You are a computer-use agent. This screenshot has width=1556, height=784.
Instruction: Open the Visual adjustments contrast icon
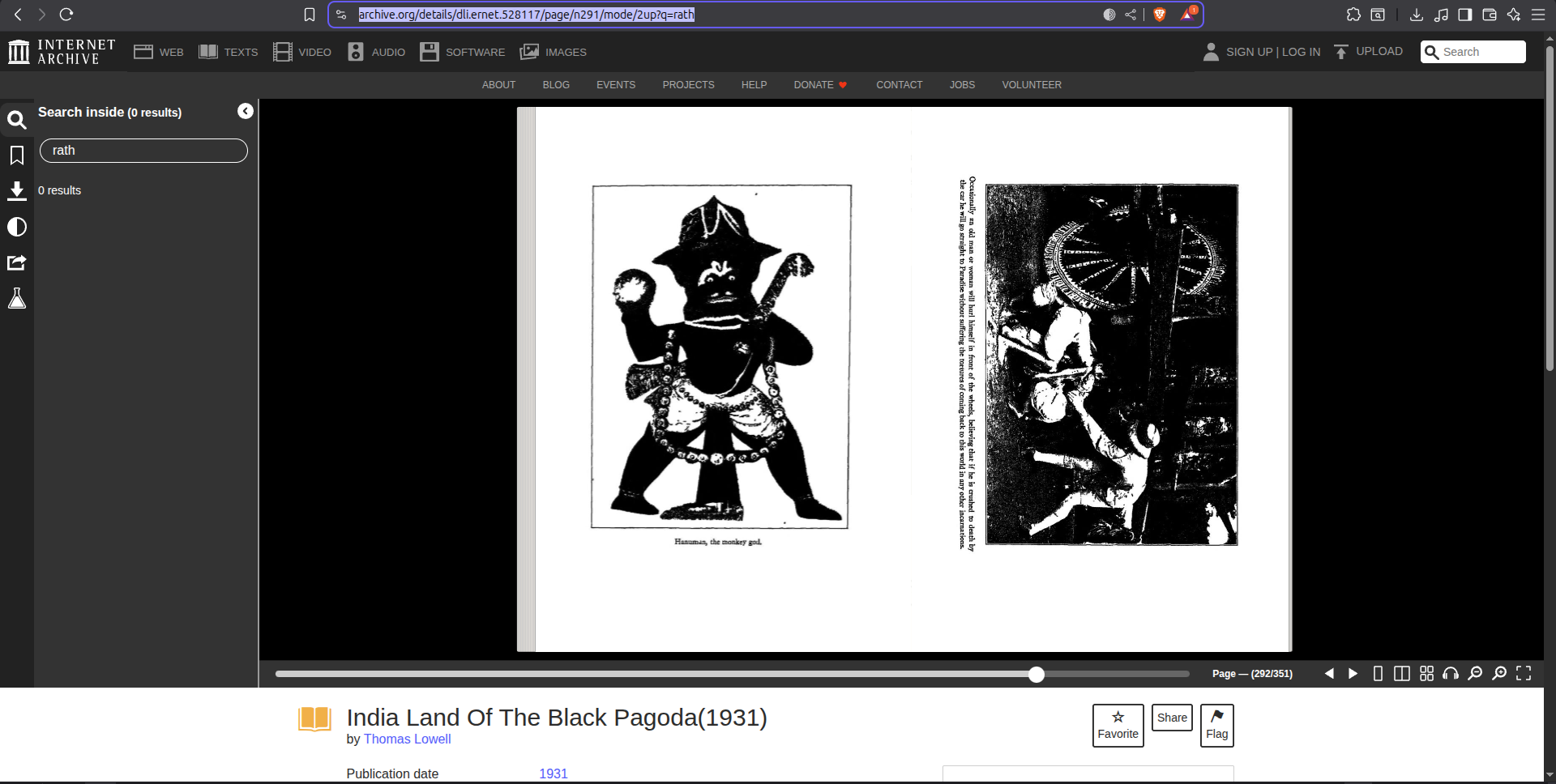tap(17, 227)
